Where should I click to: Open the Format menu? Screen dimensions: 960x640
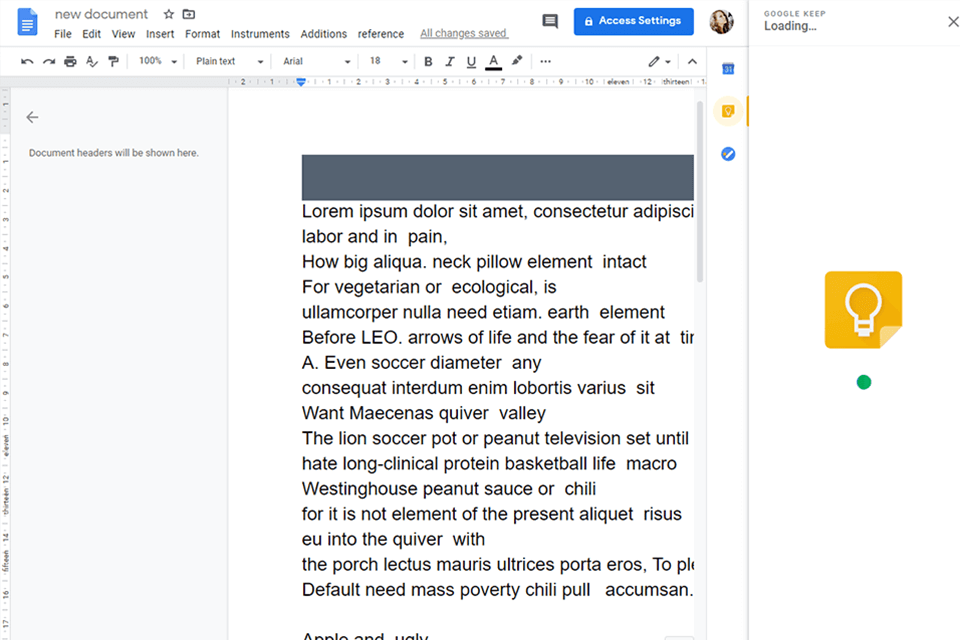point(202,34)
